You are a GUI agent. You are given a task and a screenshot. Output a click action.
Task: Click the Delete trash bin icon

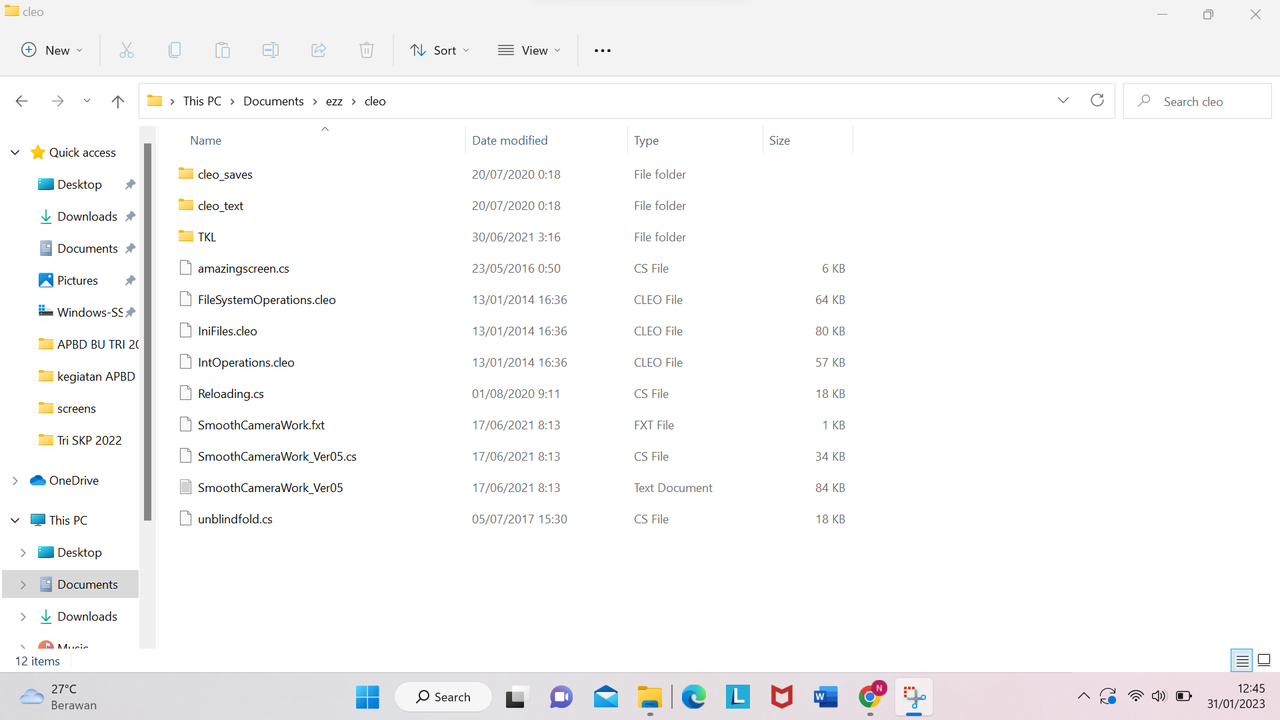coord(366,50)
